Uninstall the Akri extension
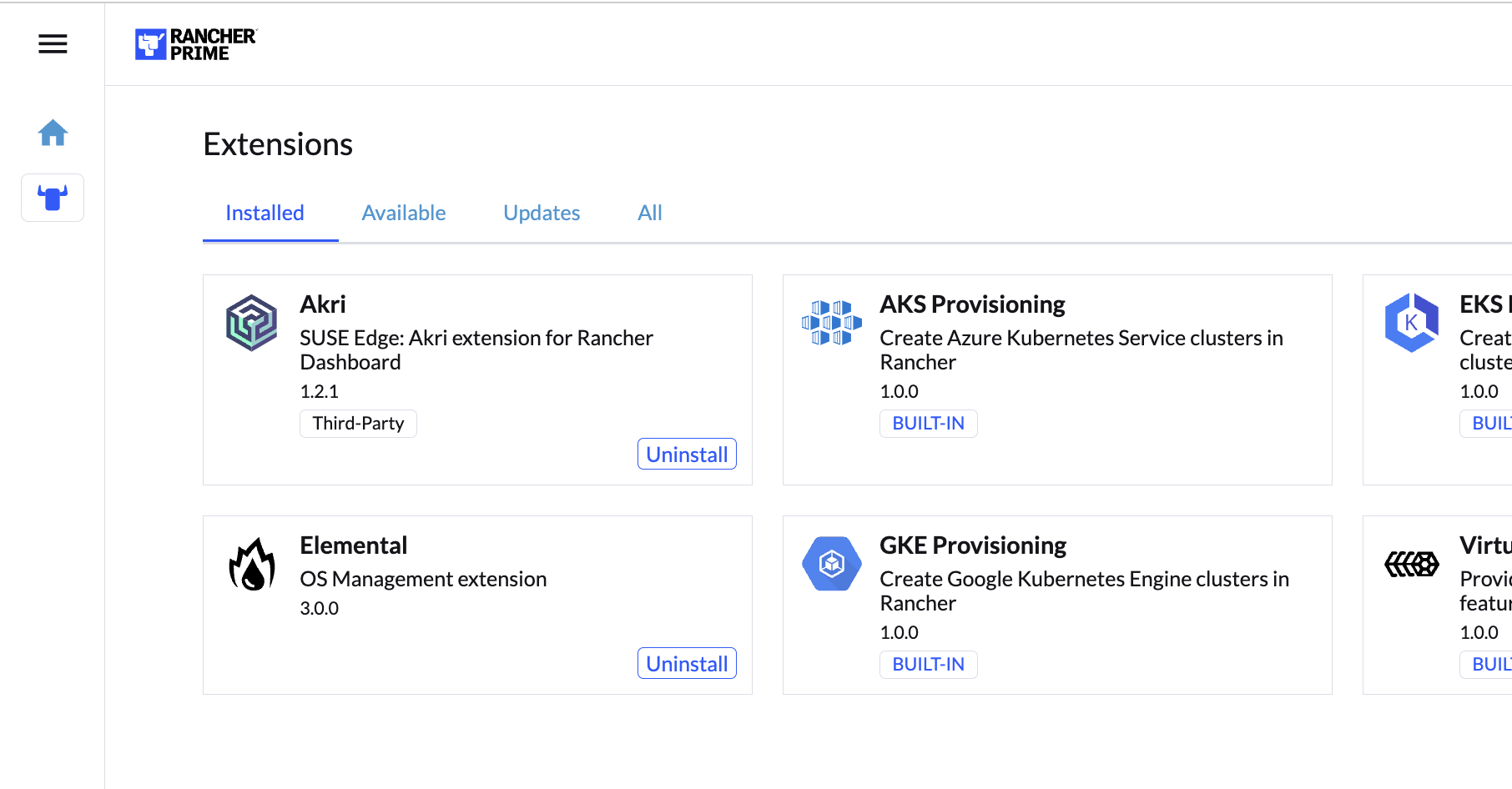 (x=687, y=455)
